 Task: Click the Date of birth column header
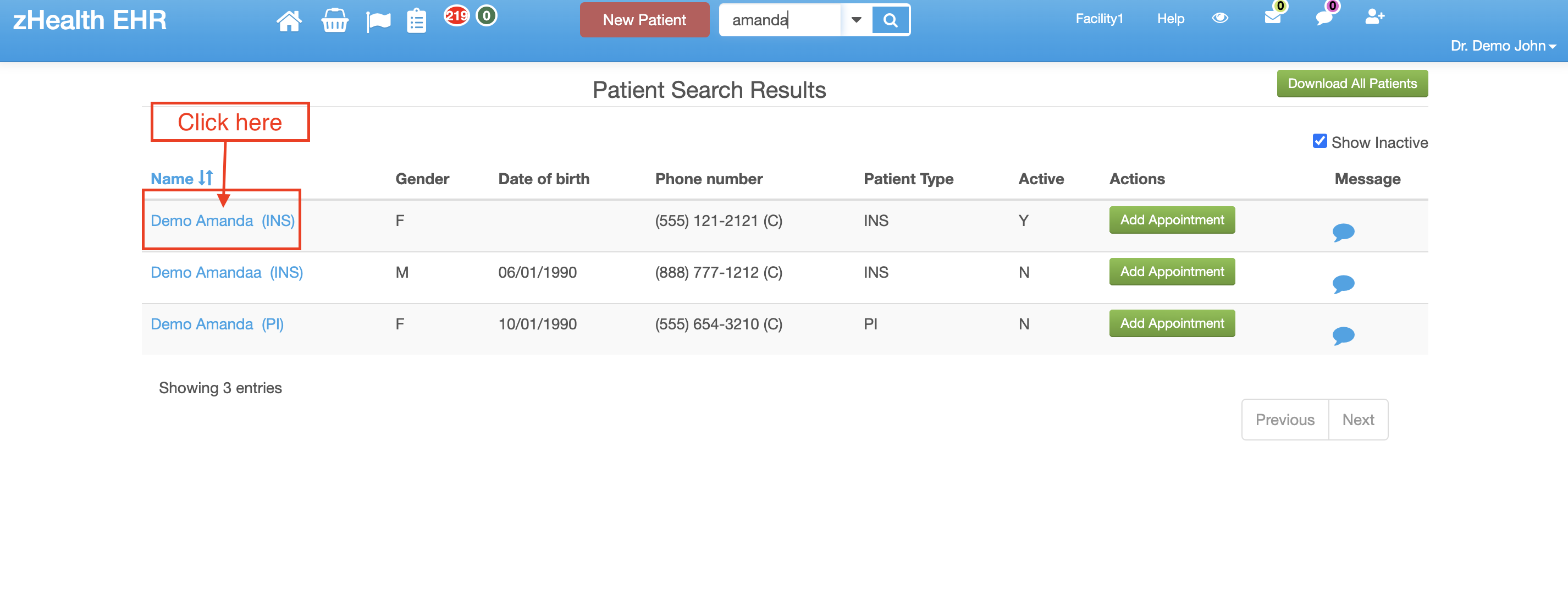pos(543,178)
